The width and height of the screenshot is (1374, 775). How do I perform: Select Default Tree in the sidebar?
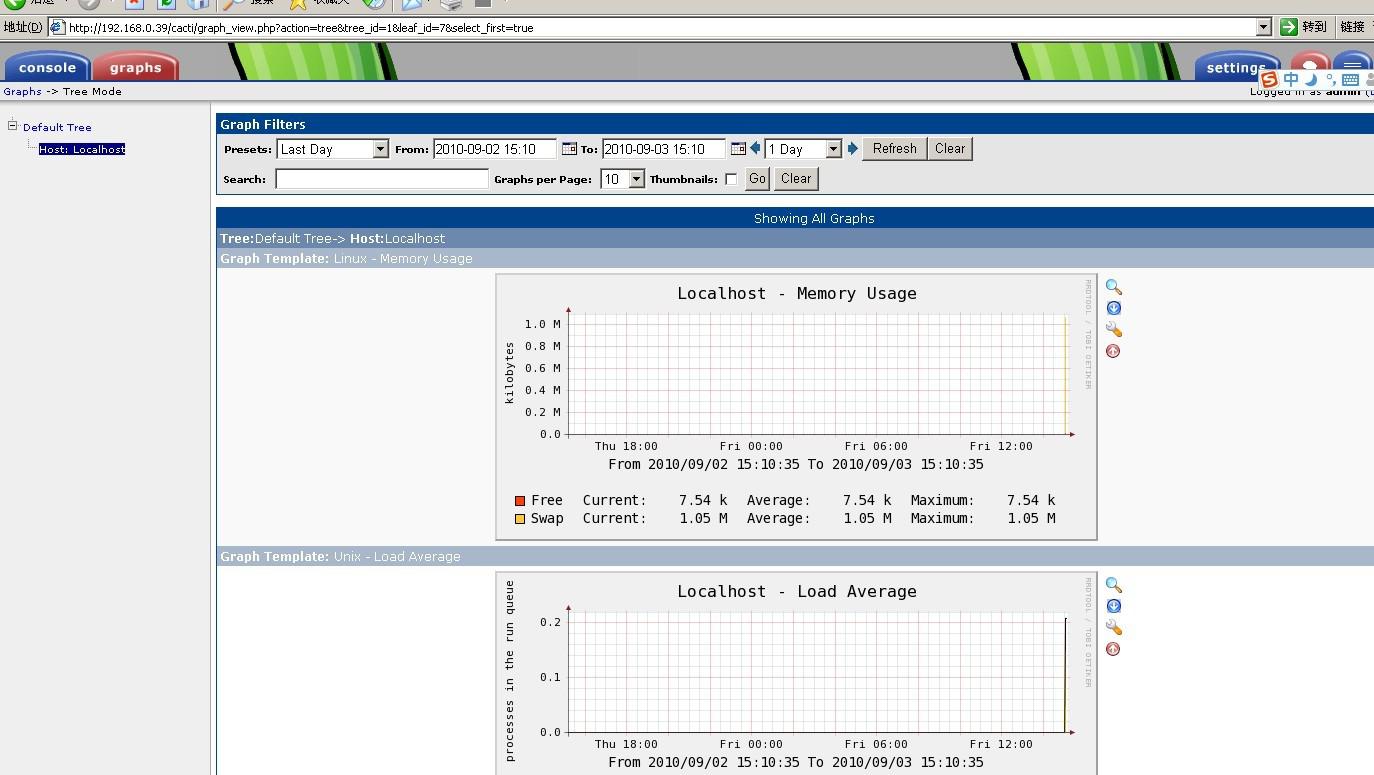pyautogui.click(x=57, y=127)
